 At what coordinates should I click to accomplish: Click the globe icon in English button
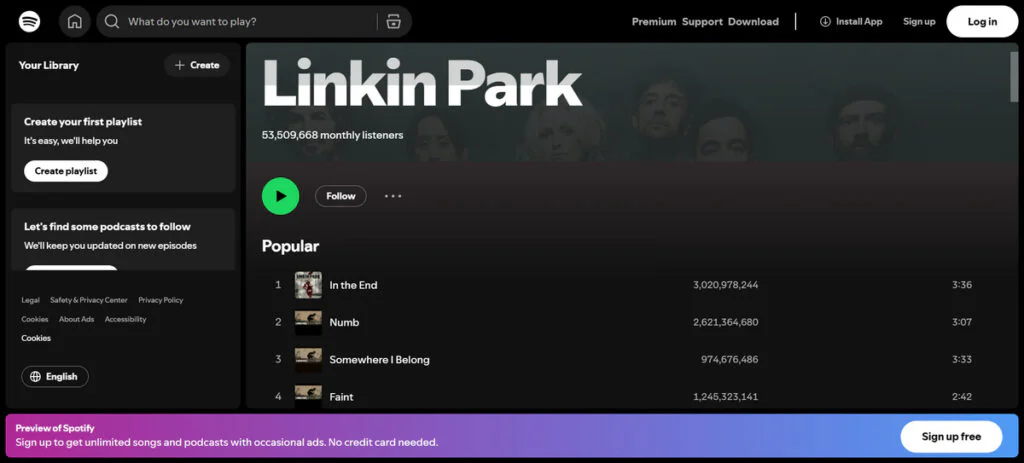[x=35, y=377]
